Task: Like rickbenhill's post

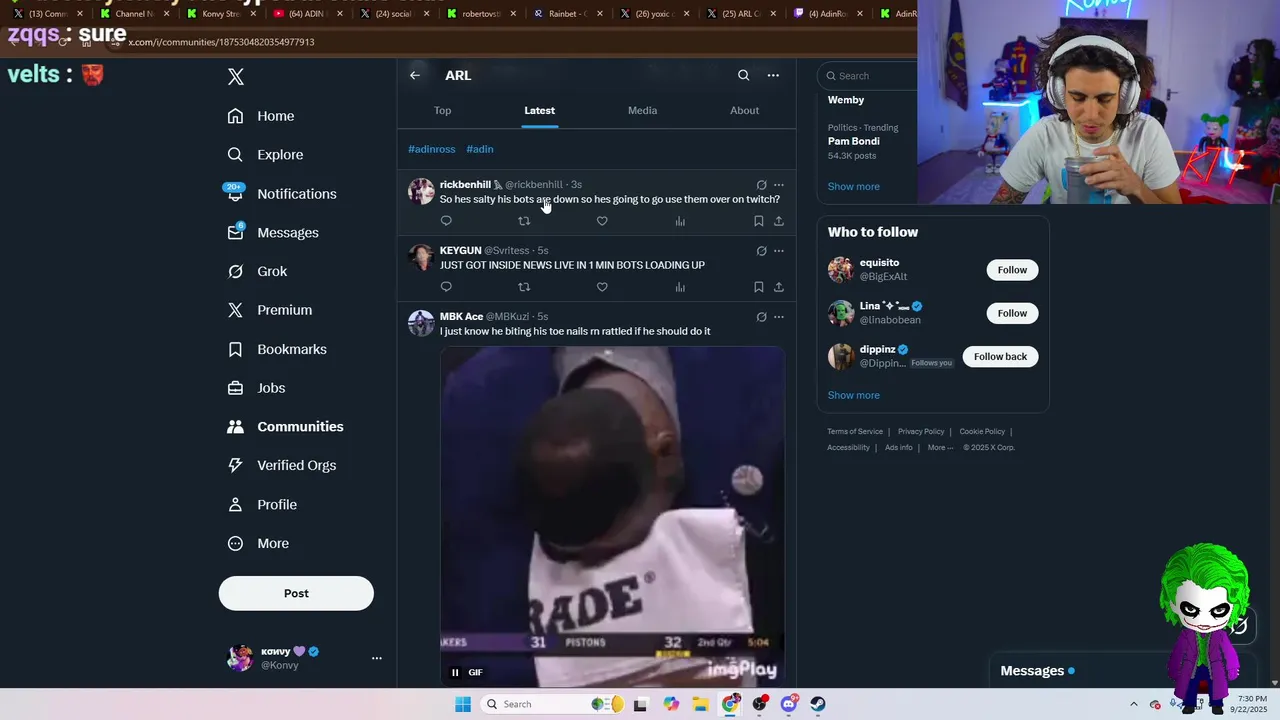Action: [x=602, y=221]
